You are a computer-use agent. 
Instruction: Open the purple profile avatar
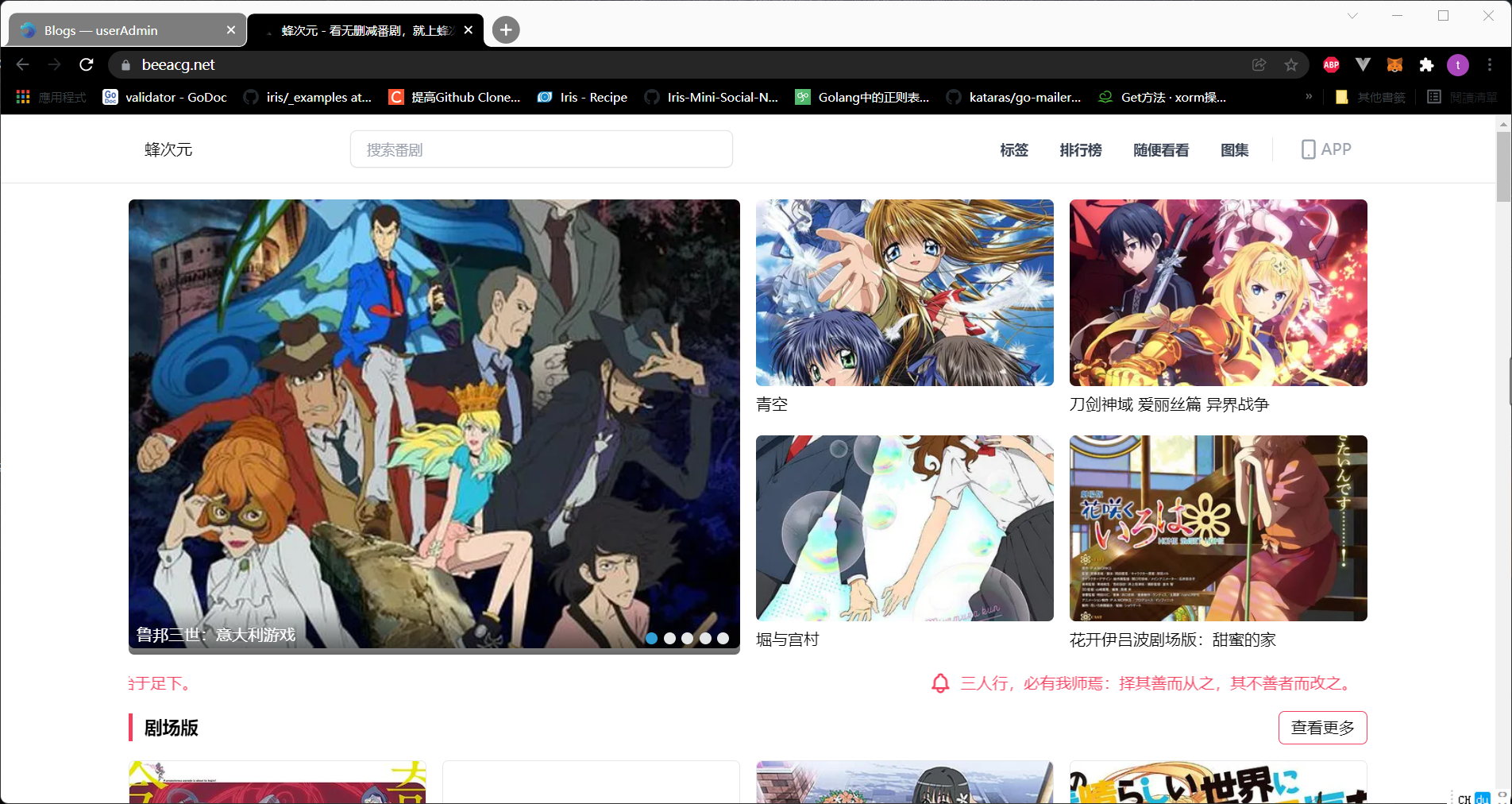coord(1458,65)
